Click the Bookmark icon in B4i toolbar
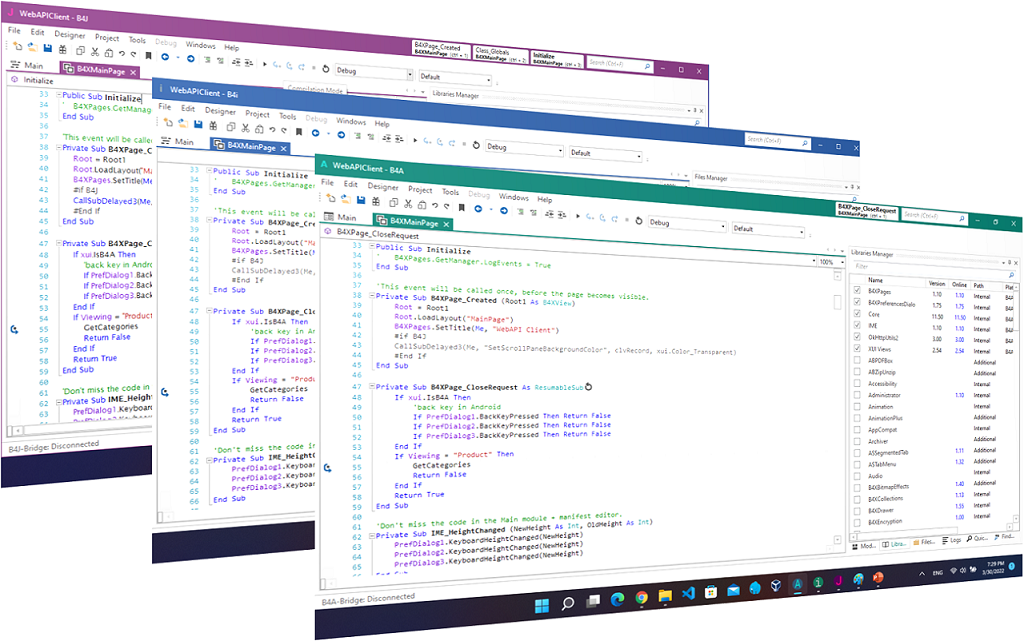Viewport: 1024px width, 641px height. click(298, 131)
